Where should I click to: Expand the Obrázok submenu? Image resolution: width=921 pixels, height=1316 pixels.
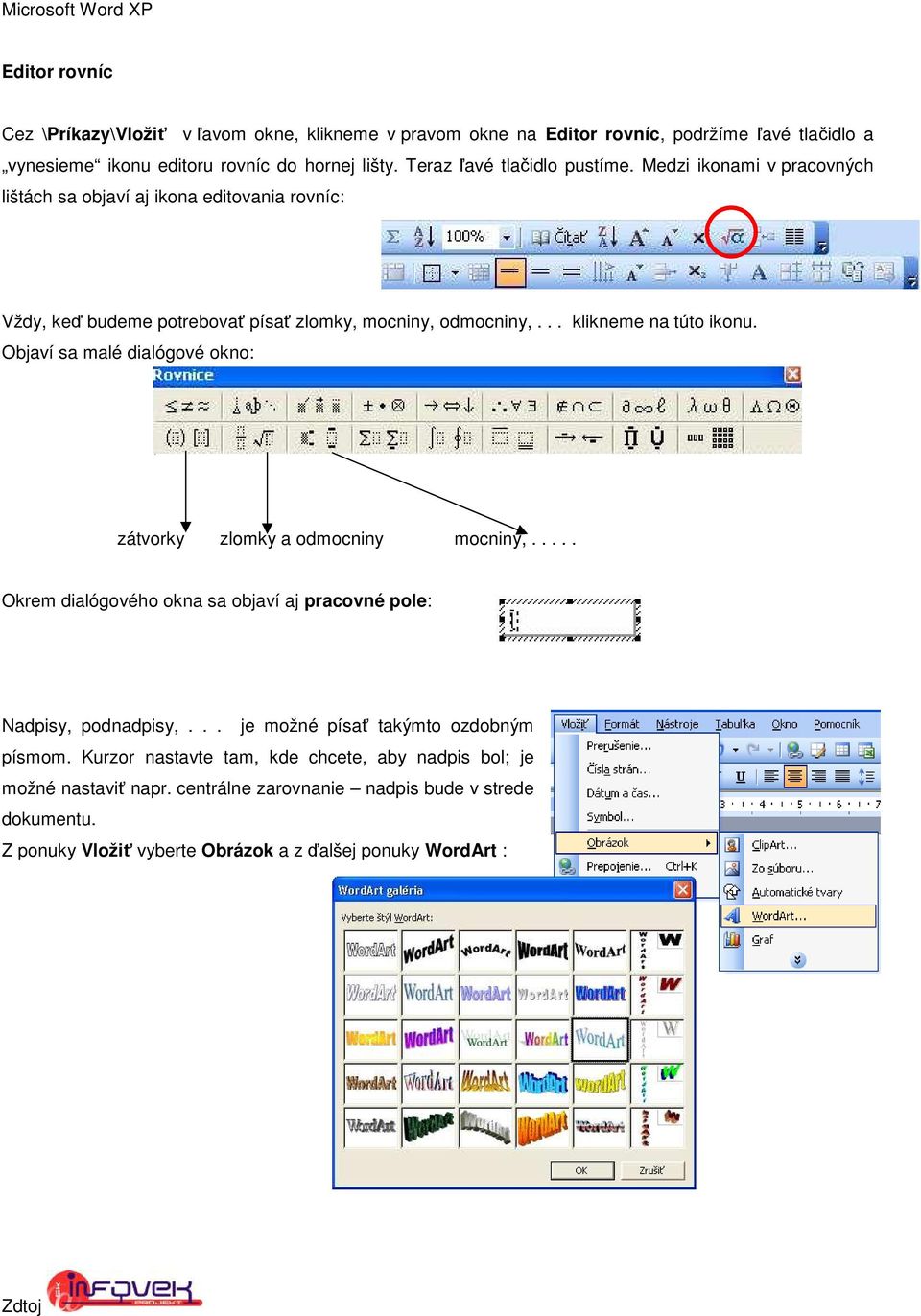tap(637, 842)
